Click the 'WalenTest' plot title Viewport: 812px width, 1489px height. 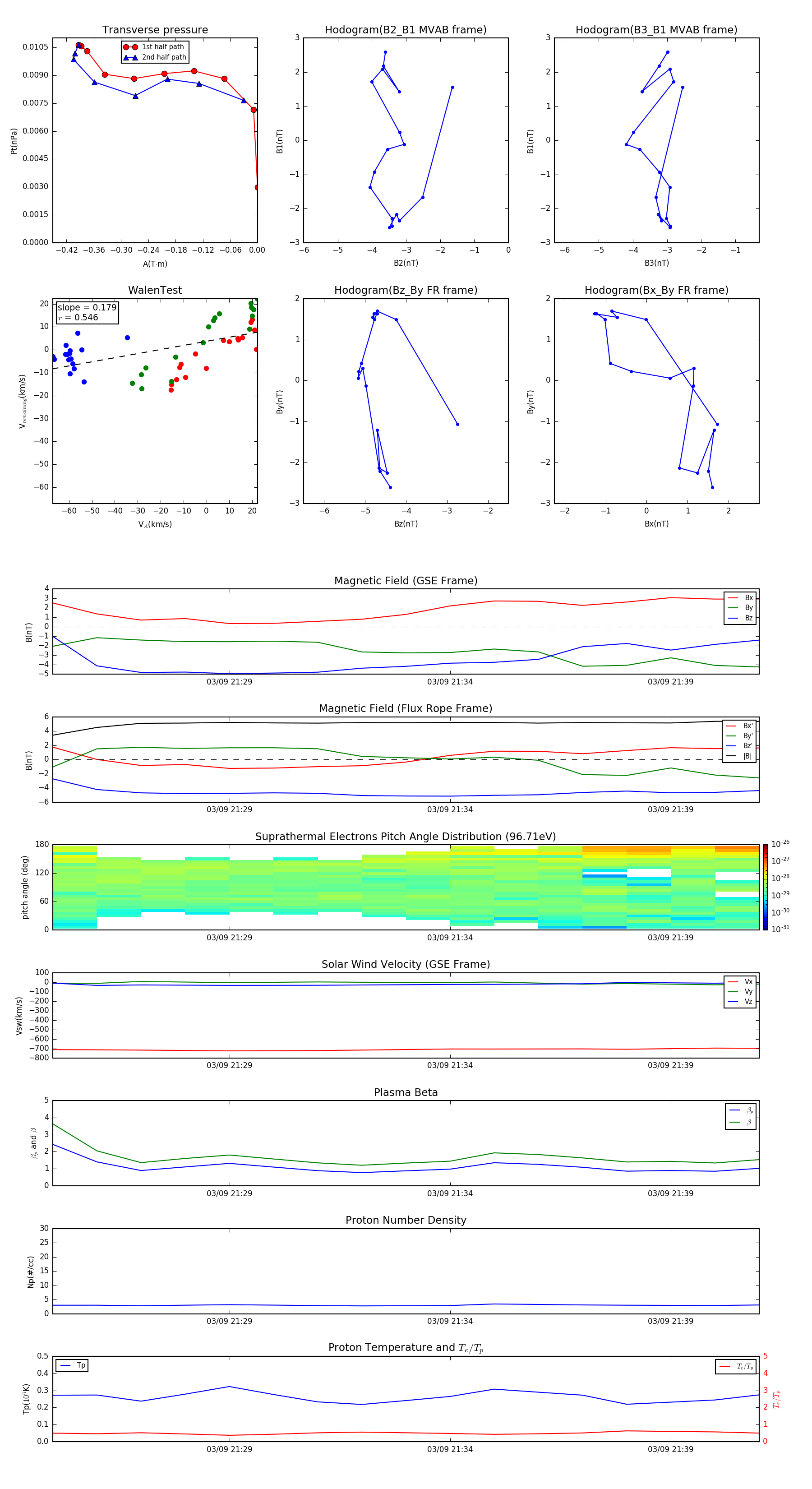[x=155, y=290]
